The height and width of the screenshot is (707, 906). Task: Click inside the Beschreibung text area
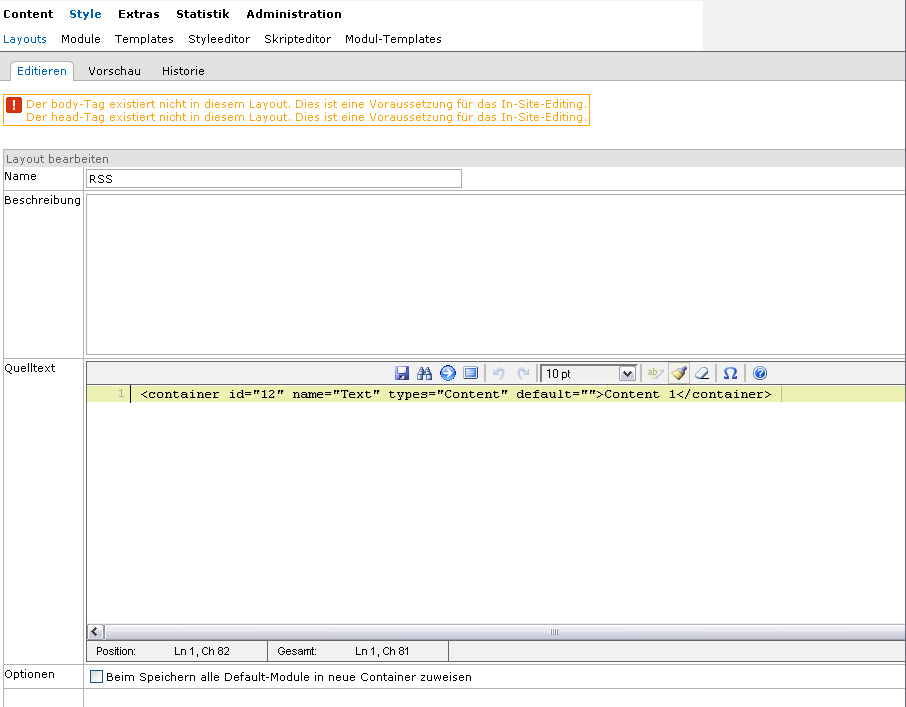point(494,273)
